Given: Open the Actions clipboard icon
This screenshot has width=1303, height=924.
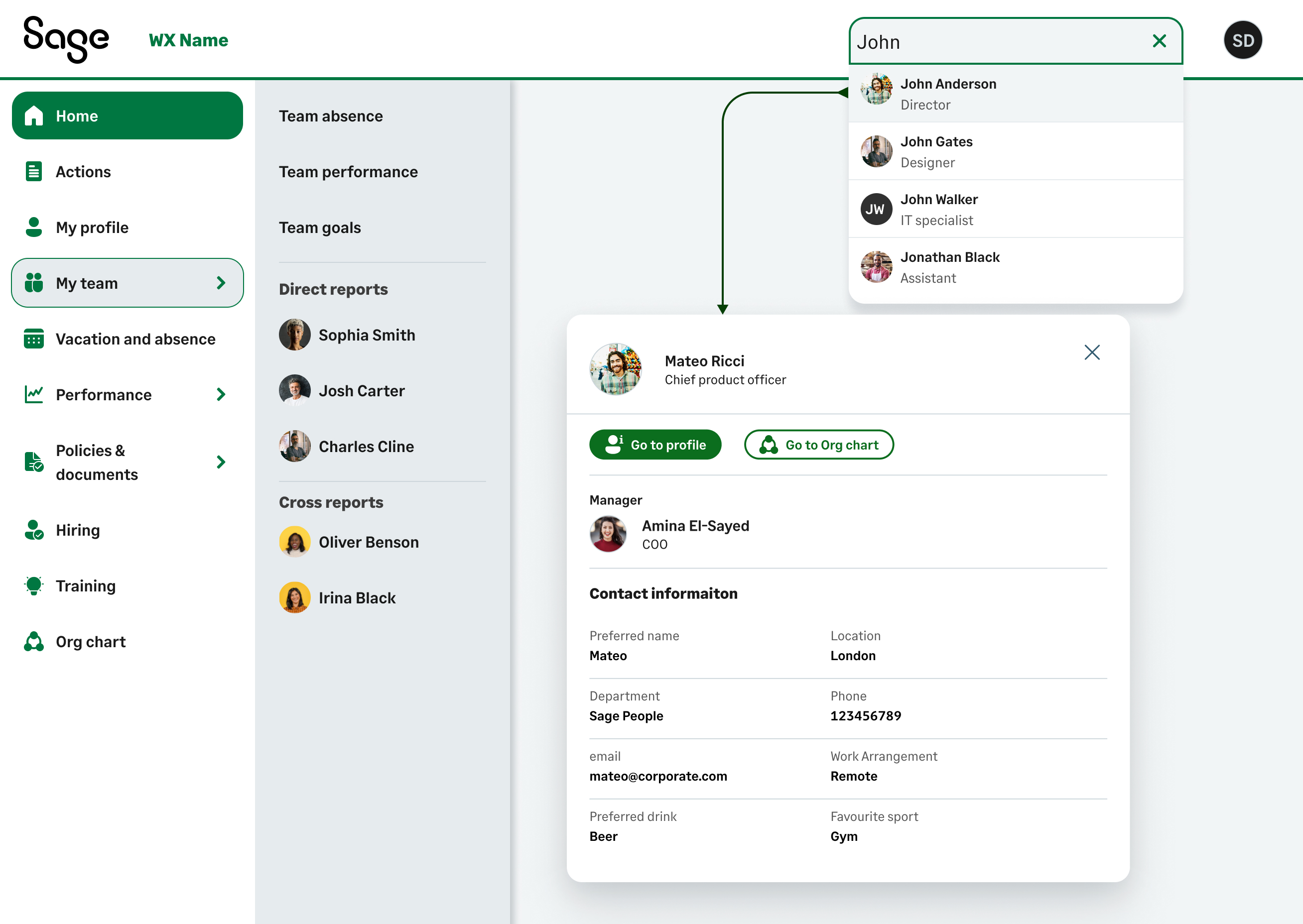Looking at the screenshot, I should (33, 171).
